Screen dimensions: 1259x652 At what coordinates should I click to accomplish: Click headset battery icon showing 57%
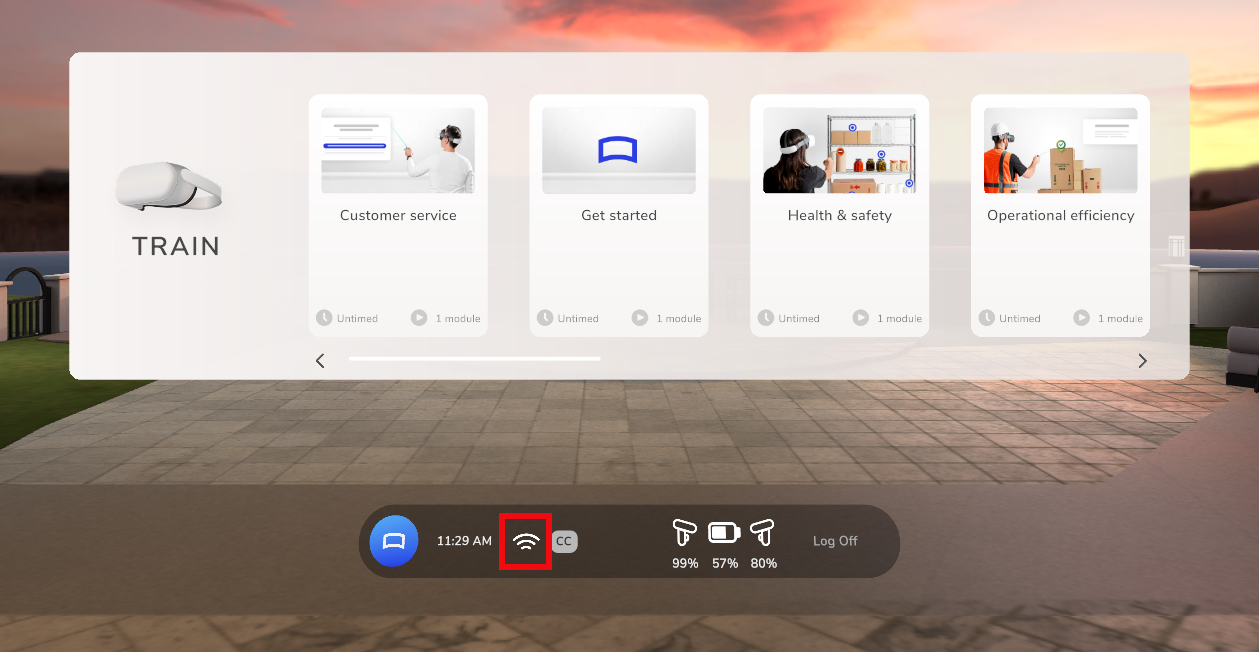pyautogui.click(x=724, y=532)
